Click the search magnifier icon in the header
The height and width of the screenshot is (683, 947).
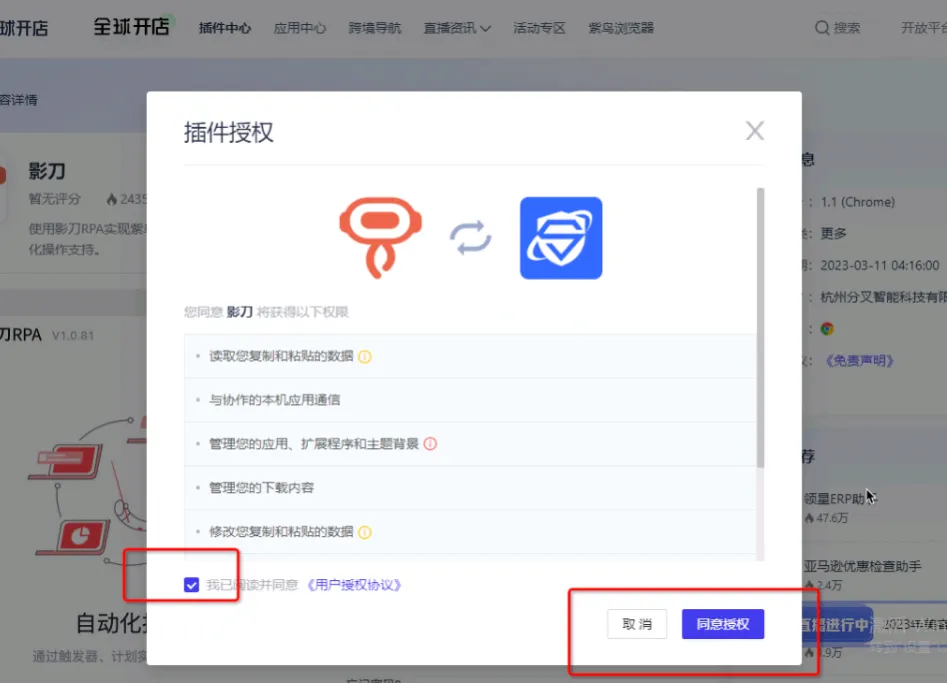821,28
